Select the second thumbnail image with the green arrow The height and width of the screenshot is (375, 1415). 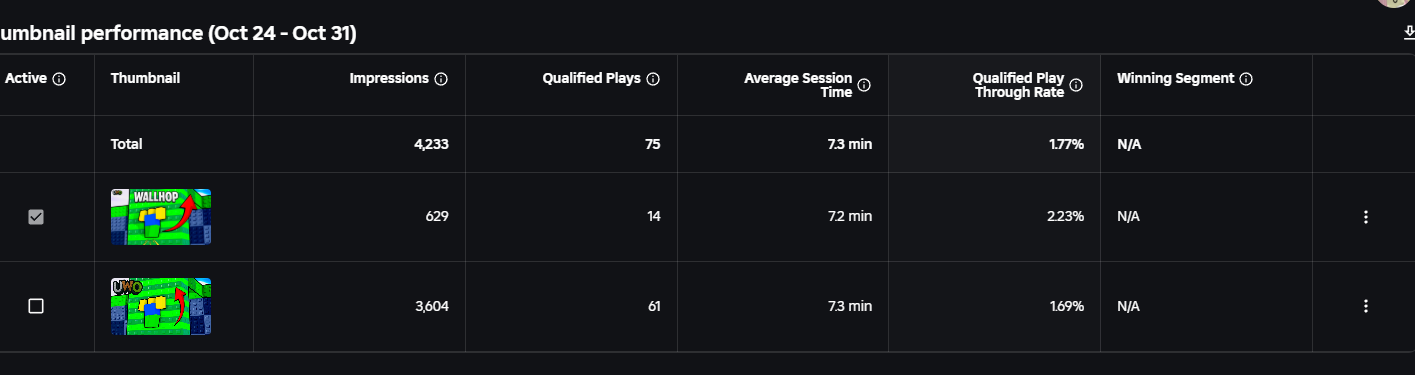tap(161, 306)
